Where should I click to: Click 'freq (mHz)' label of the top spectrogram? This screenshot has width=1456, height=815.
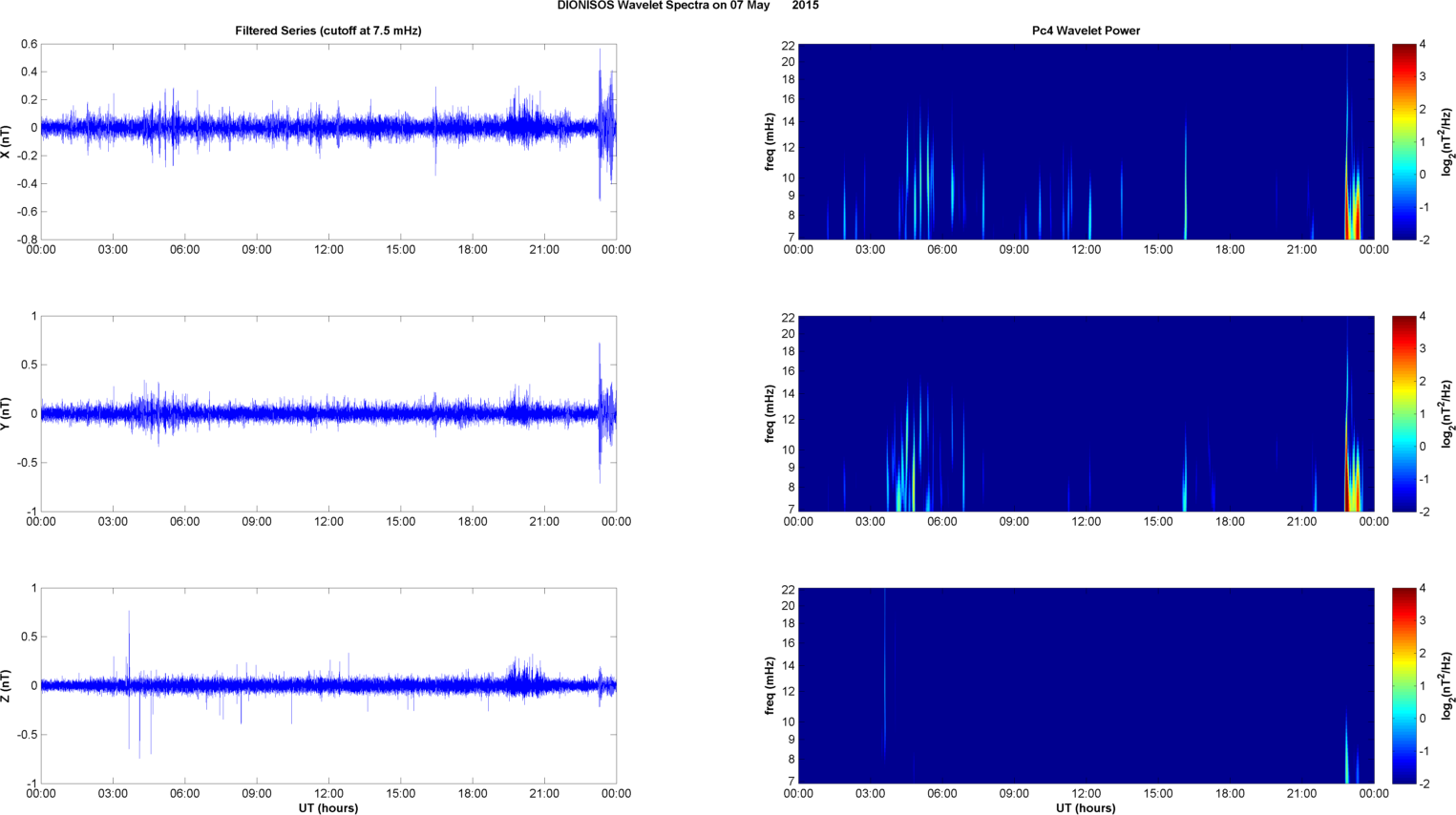coord(770,141)
